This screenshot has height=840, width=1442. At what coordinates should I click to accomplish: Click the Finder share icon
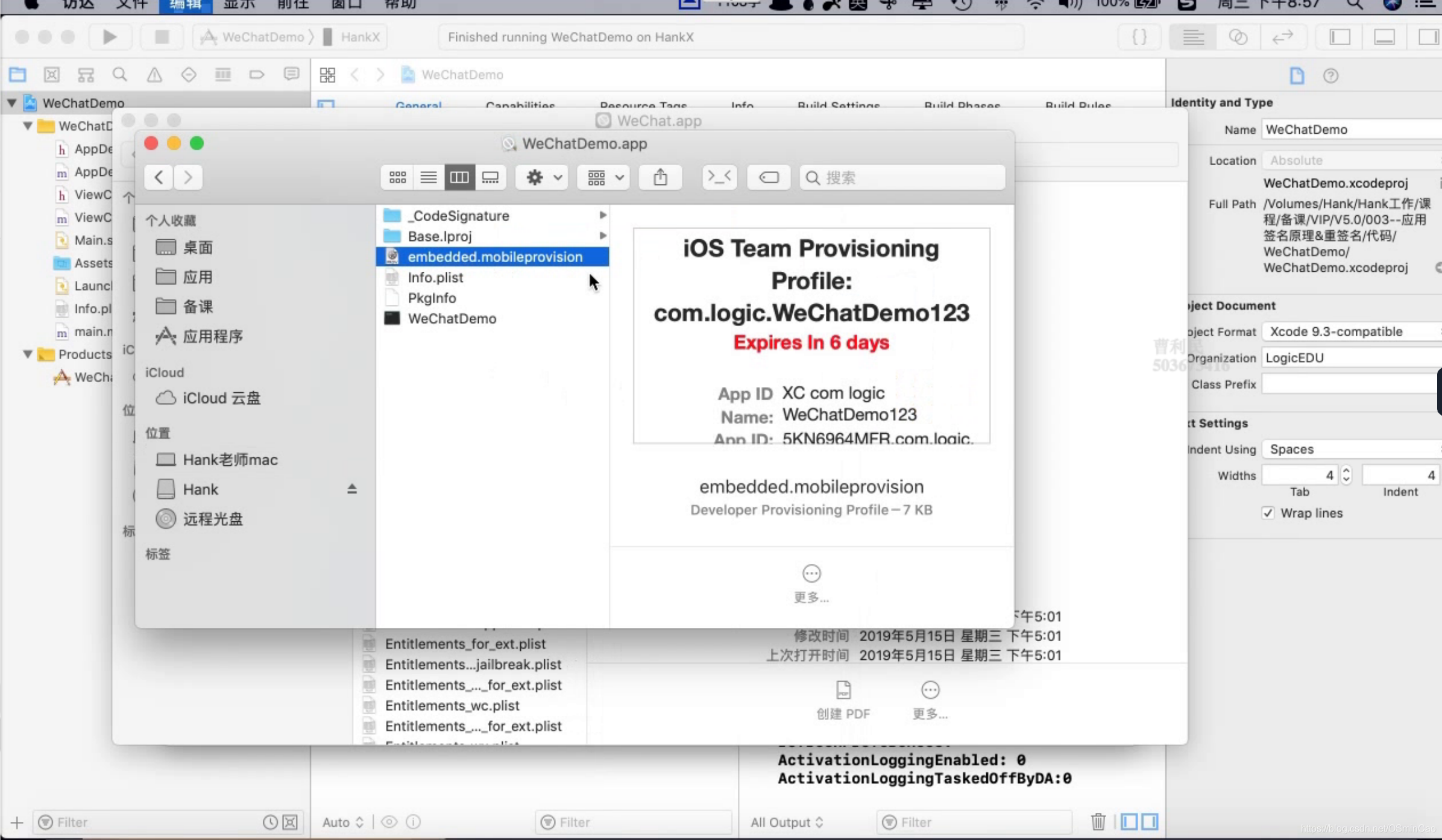point(660,177)
